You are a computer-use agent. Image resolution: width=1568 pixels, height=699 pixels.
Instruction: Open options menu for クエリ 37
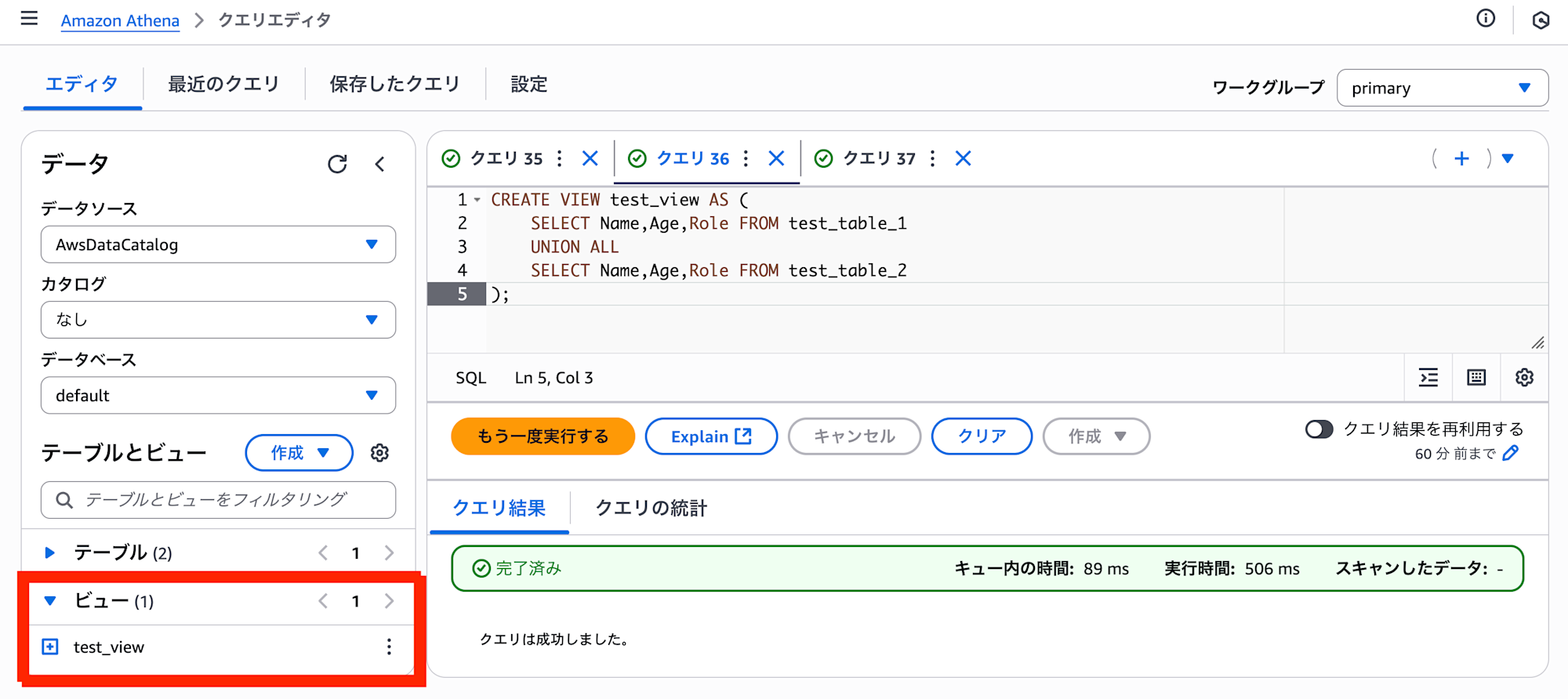(x=932, y=158)
